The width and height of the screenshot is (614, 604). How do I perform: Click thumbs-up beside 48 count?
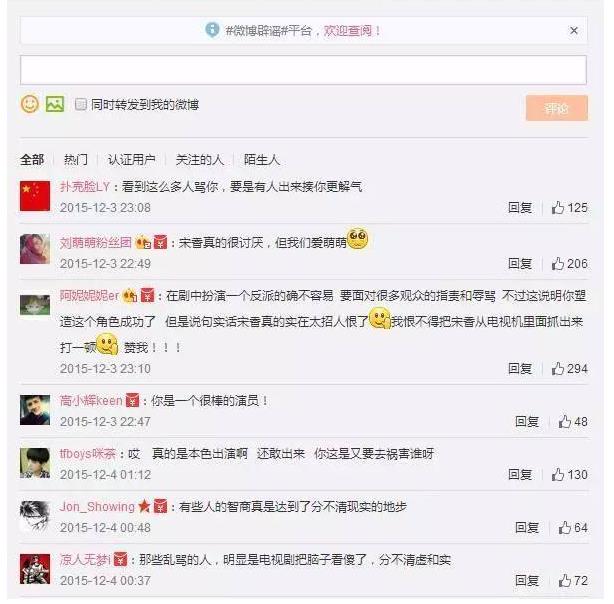point(565,422)
